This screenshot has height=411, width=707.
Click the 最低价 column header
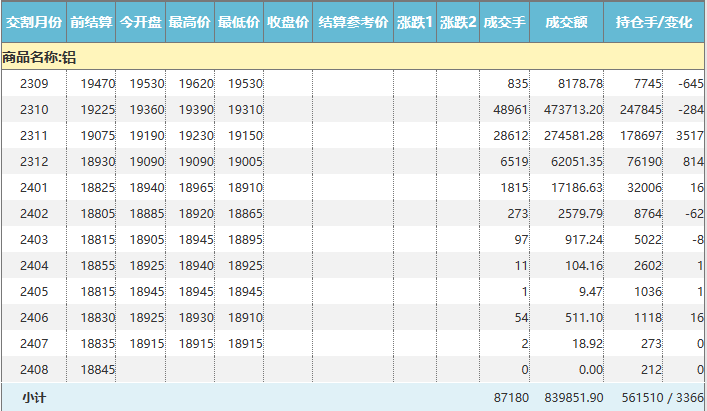click(239, 21)
